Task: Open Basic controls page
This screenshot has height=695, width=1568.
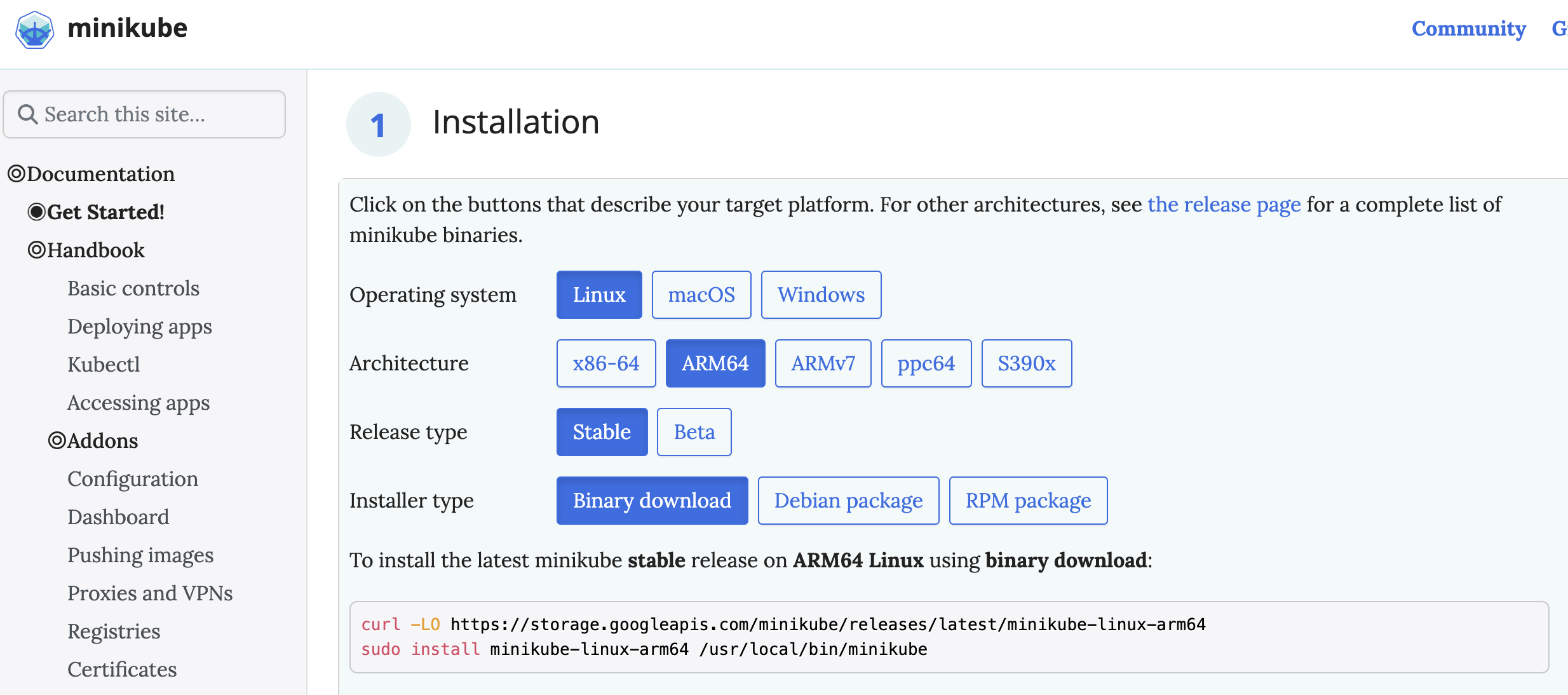Action: click(x=133, y=288)
